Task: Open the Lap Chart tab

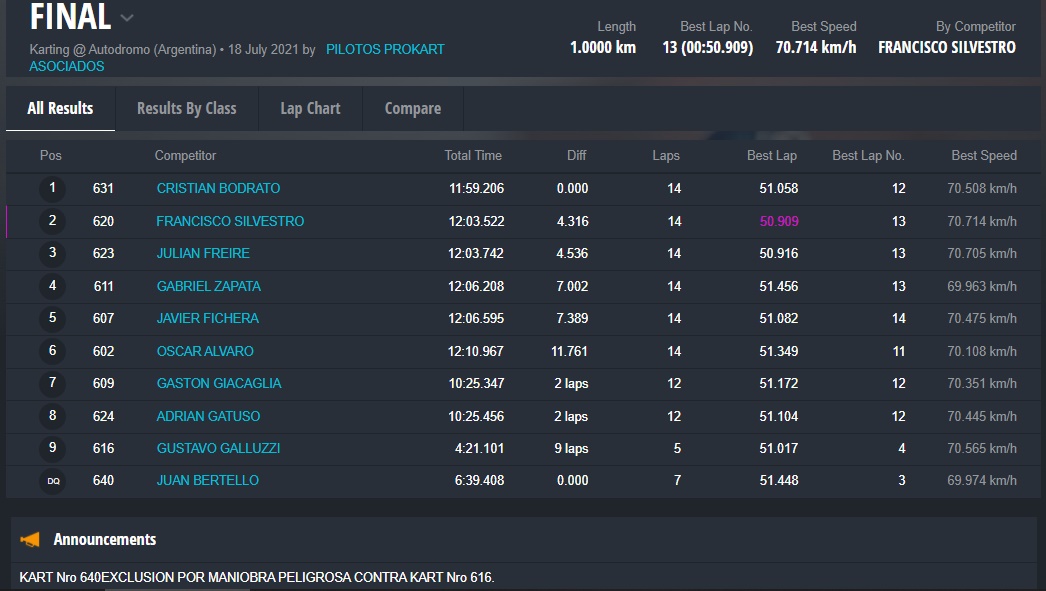Action: pyautogui.click(x=310, y=108)
